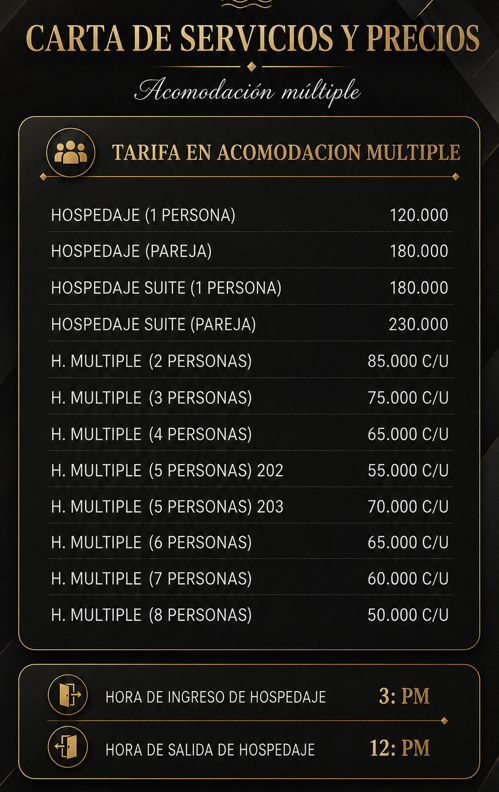Click the 70.000 C/U price for room 203

(408, 506)
